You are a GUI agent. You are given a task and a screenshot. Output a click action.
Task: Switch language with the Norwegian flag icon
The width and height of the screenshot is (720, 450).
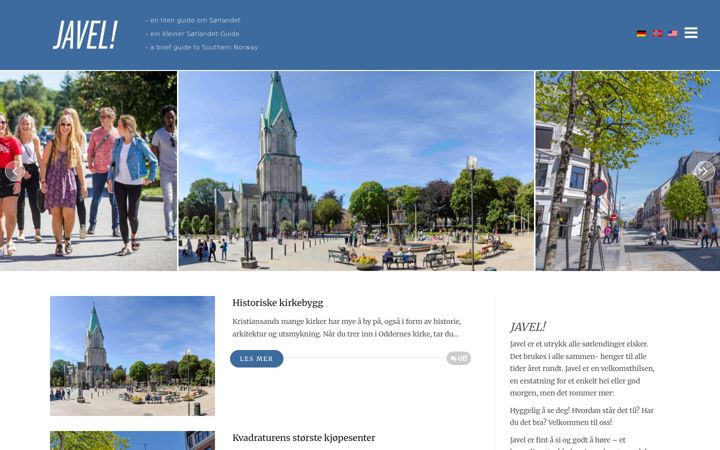coord(657,34)
